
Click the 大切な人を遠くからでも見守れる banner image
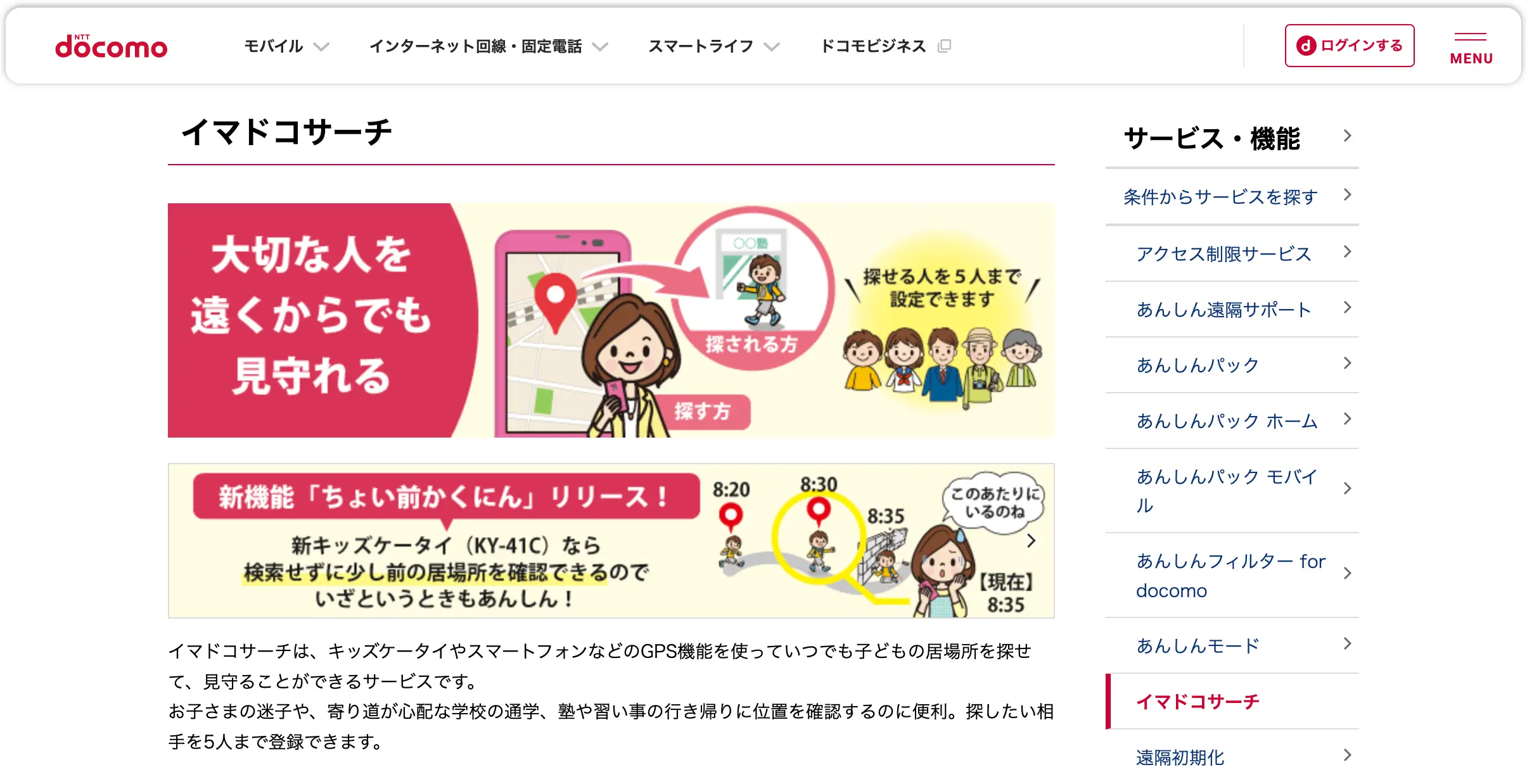611,320
